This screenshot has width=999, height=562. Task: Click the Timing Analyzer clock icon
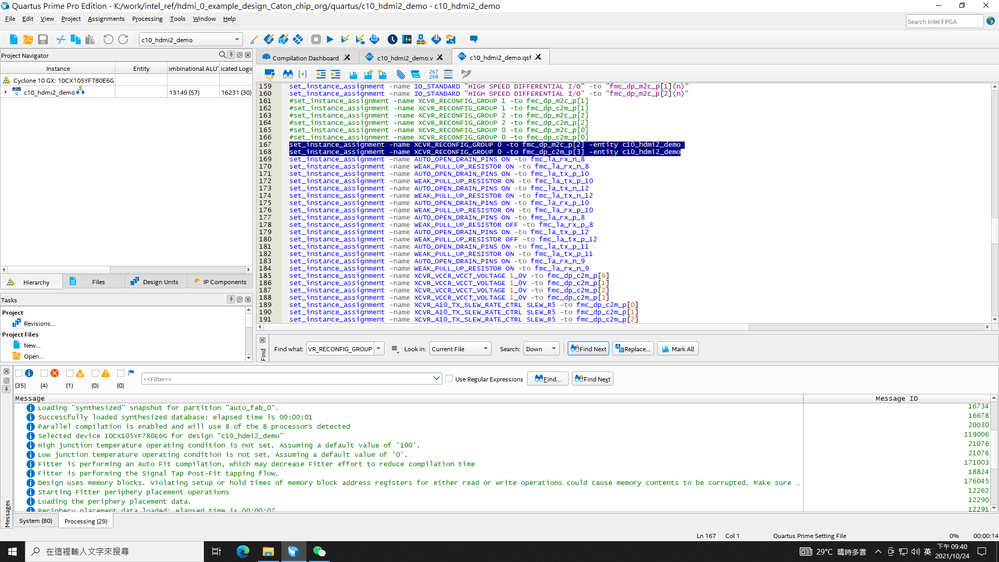coord(392,40)
